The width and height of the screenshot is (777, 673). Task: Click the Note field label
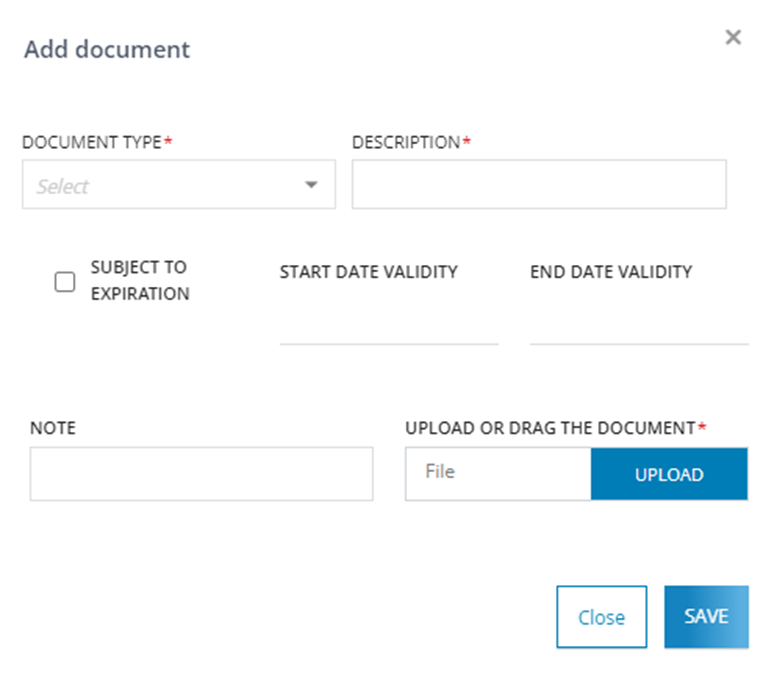point(53,428)
